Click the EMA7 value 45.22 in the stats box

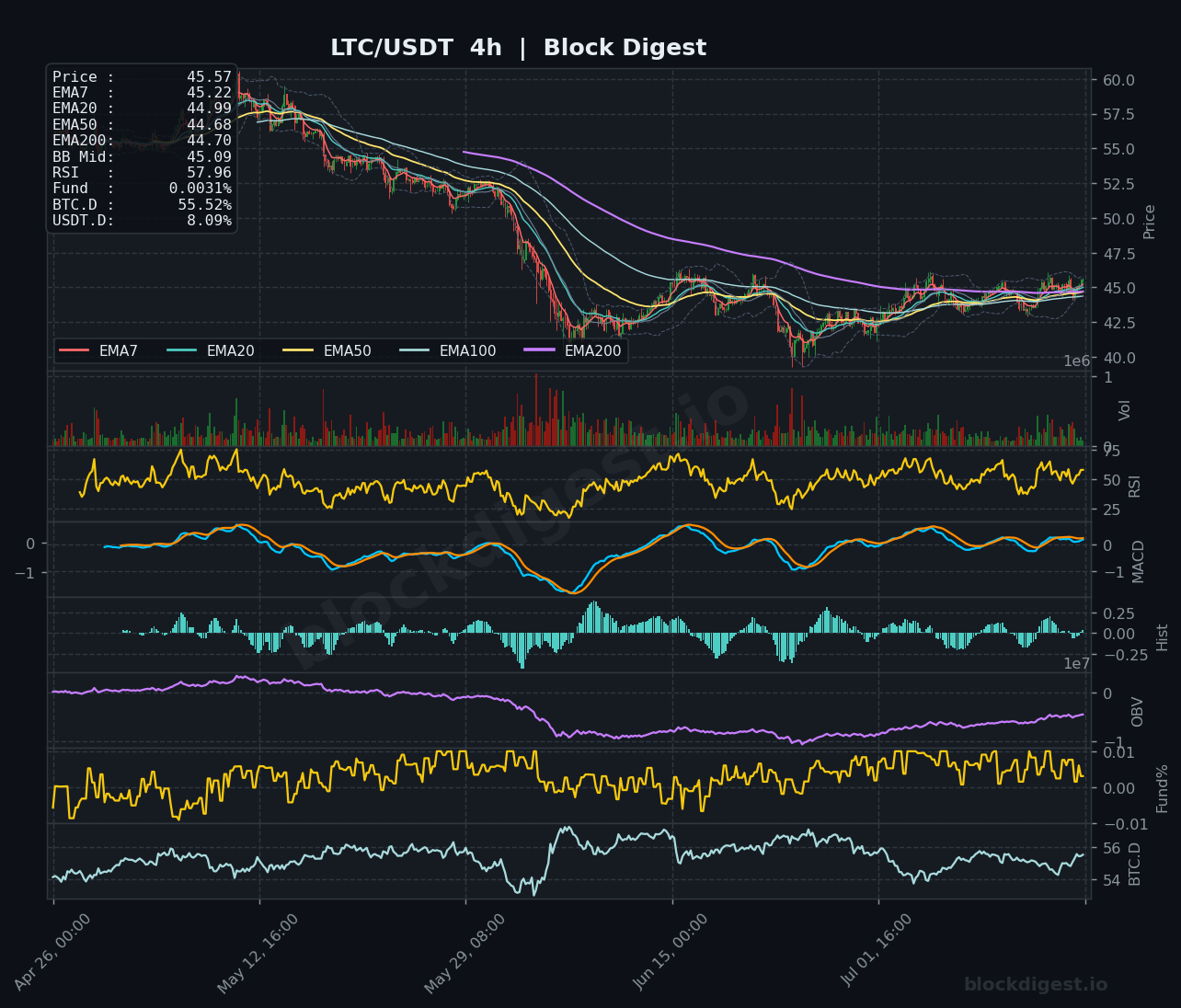click(209, 93)
